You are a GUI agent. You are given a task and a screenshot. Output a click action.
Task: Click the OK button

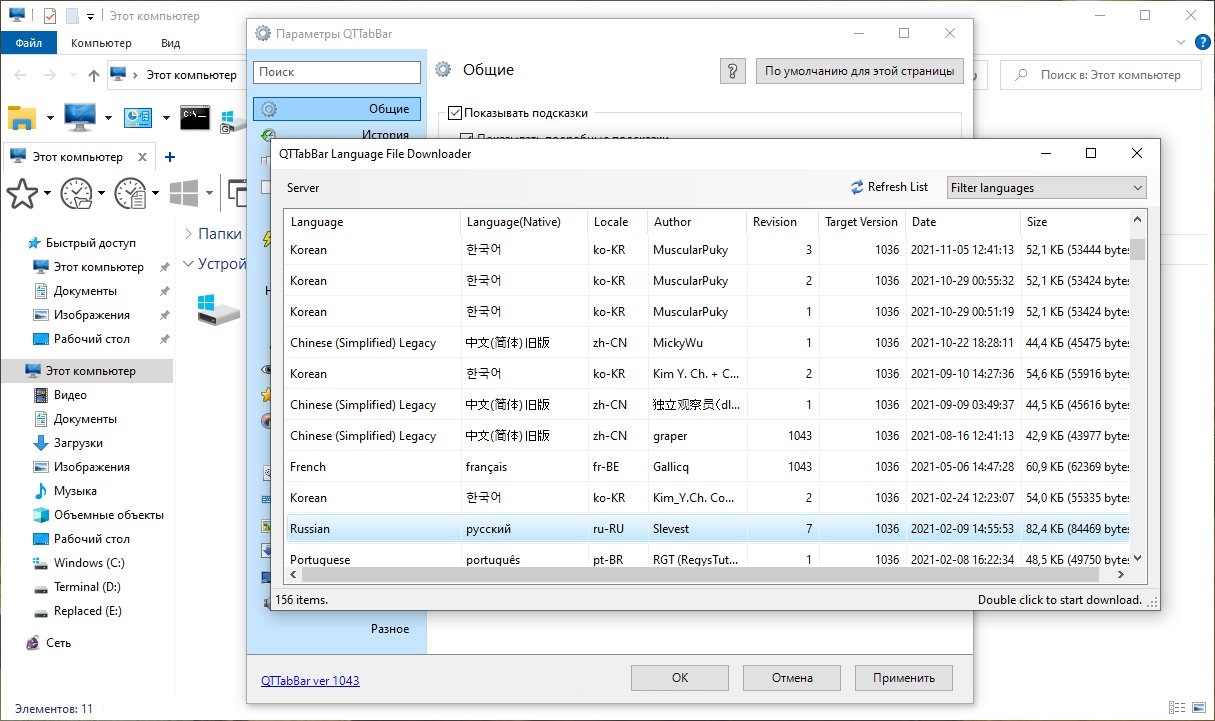[680, 677]
